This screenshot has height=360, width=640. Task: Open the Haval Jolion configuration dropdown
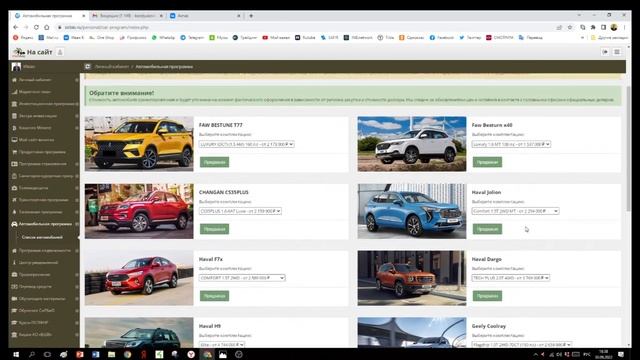(x=515, y=211)
